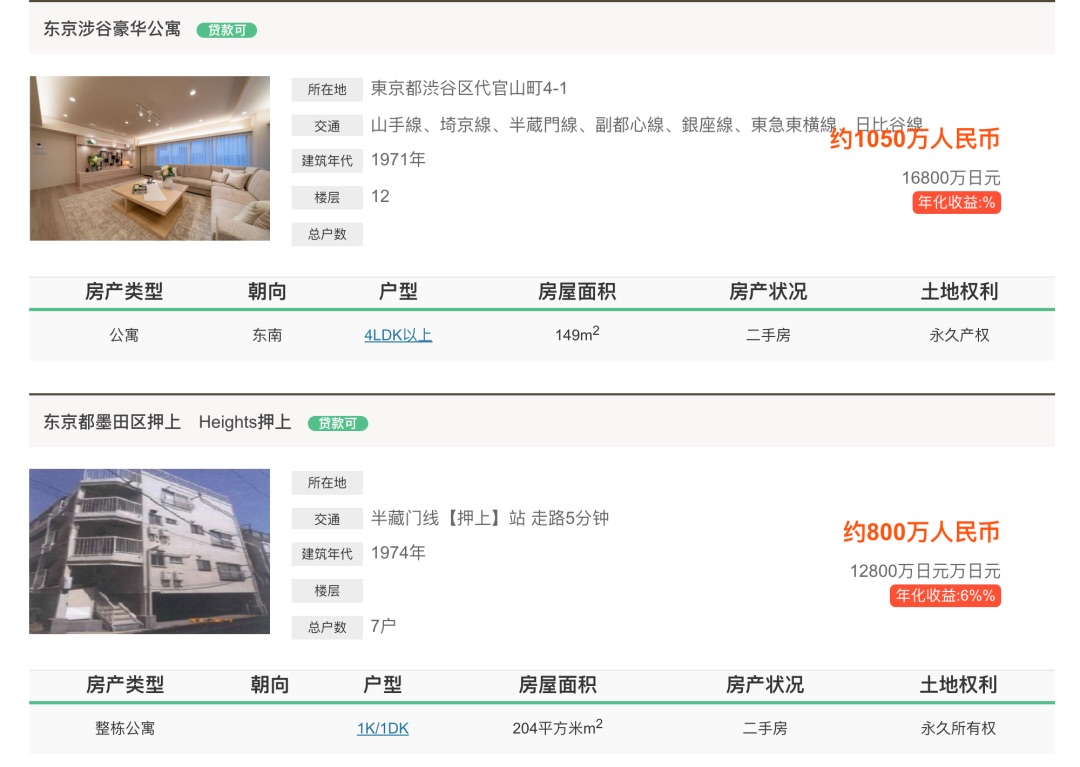The image size is (1080, 767).
Task: Select address 東京都渋谷区代官山町4-1
Action: pyautogui.click(x=469, y=88)
